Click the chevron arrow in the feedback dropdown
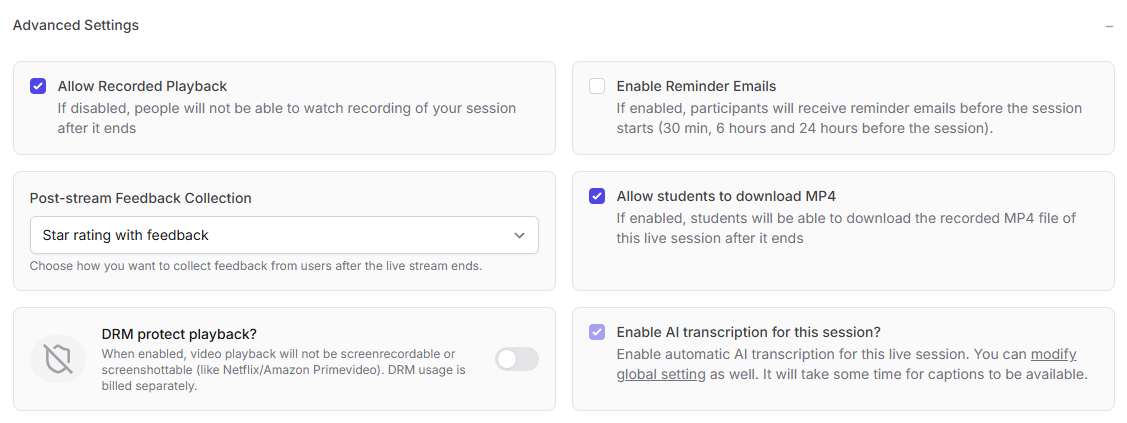 tap(519, 235)
